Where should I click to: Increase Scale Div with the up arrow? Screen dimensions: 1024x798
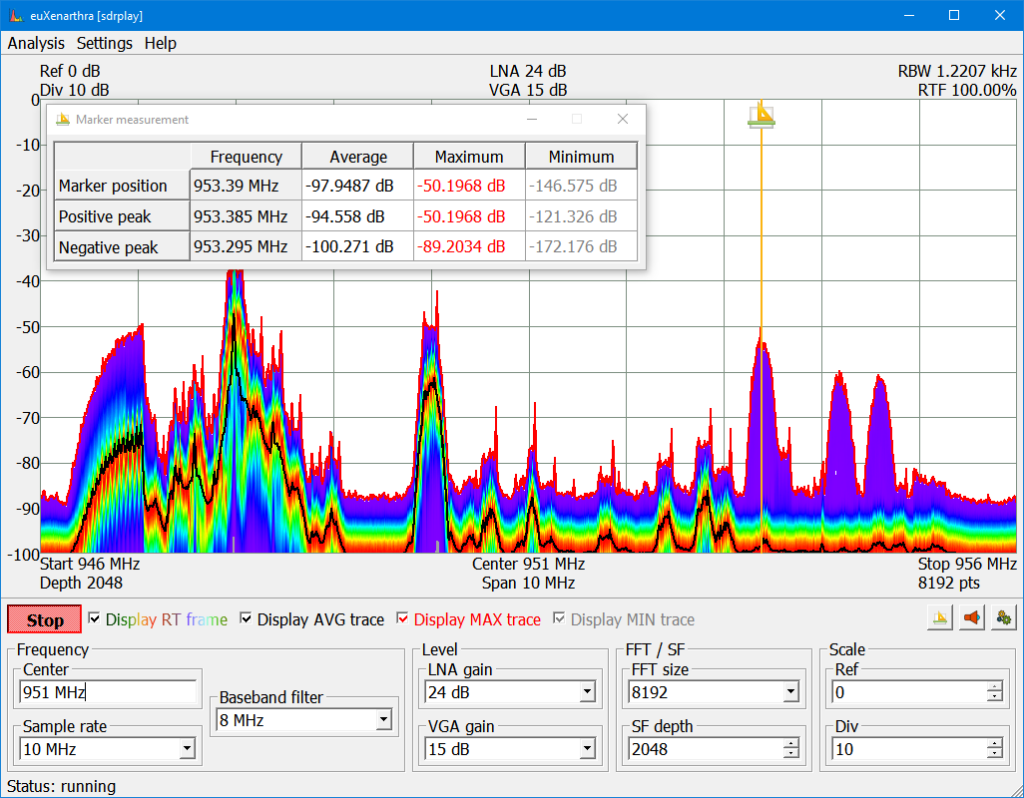click(x=995, y=744)
